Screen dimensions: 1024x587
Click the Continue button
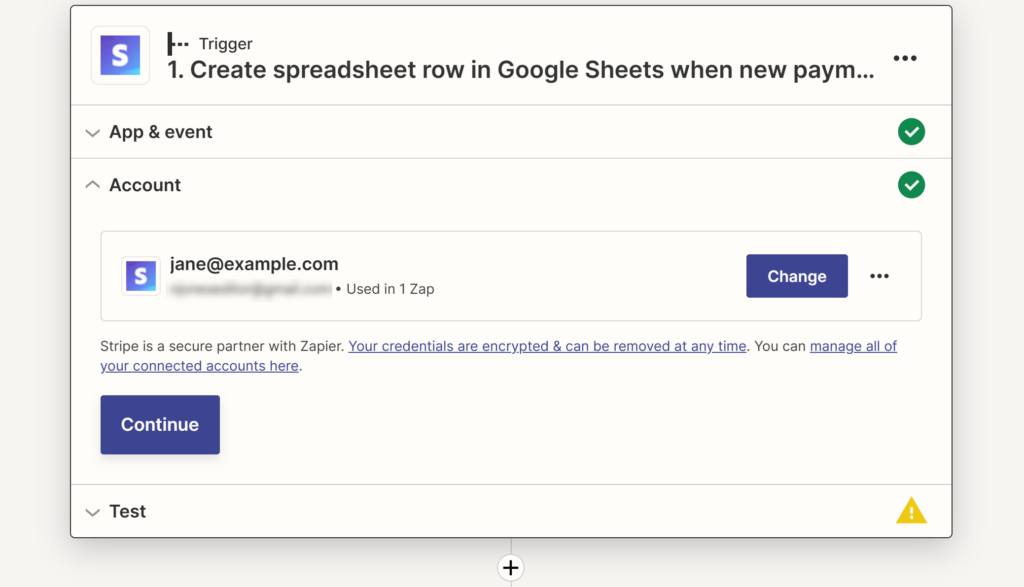[x=160, y=424]
